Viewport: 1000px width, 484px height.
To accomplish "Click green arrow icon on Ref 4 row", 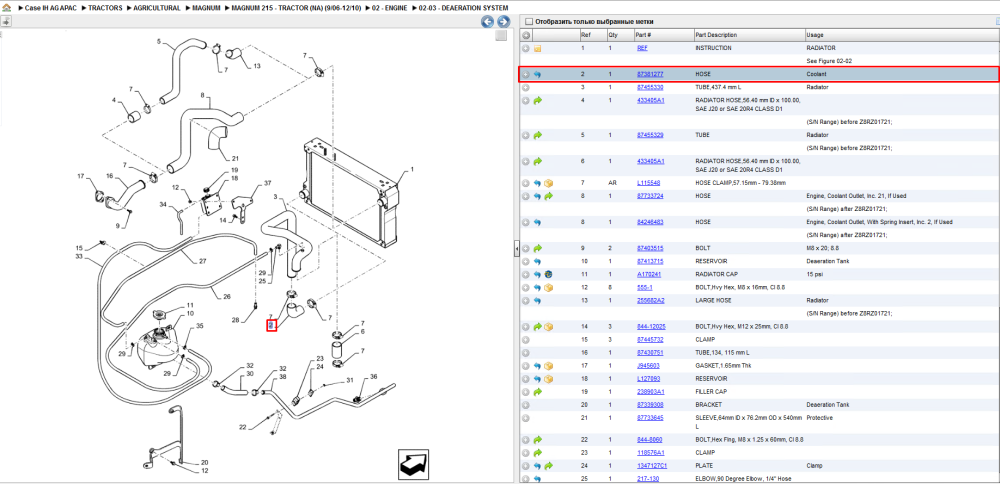I will pyautogui.click(x=538, y=101).
